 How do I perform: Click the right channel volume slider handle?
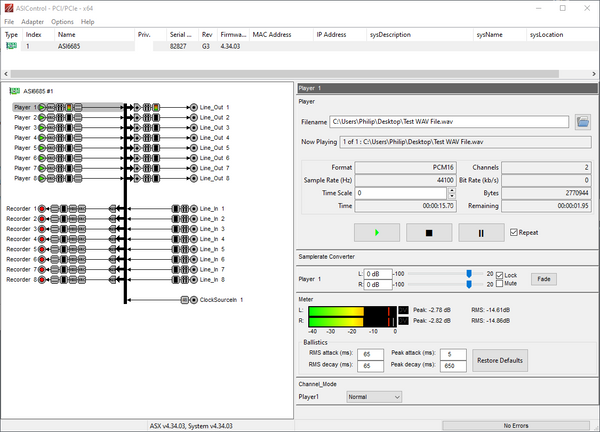coord(469,284)
